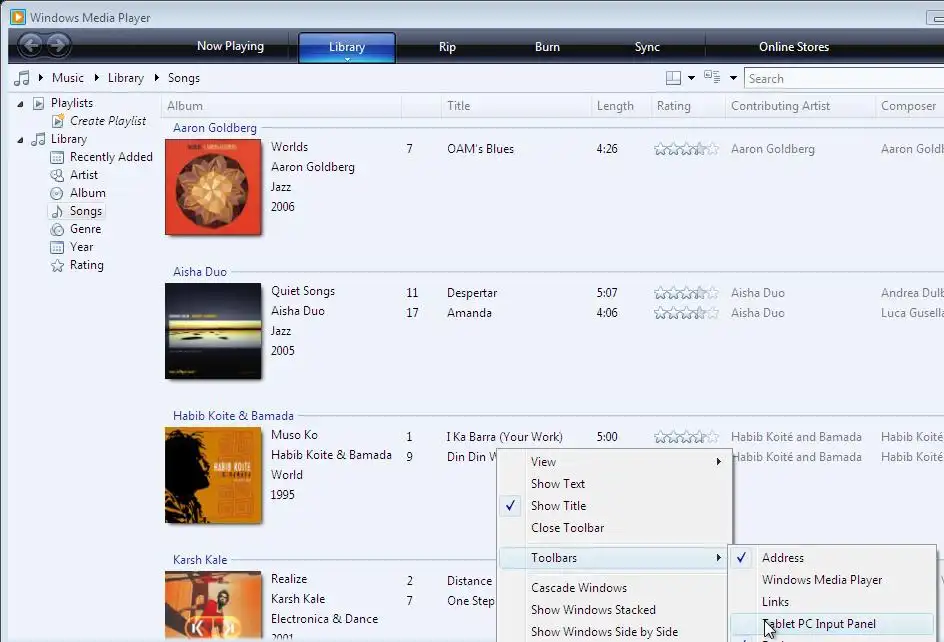Sort by the Title column header
Image resolution: width=944 pixels, height=642 pixels.
pos(516,106)
